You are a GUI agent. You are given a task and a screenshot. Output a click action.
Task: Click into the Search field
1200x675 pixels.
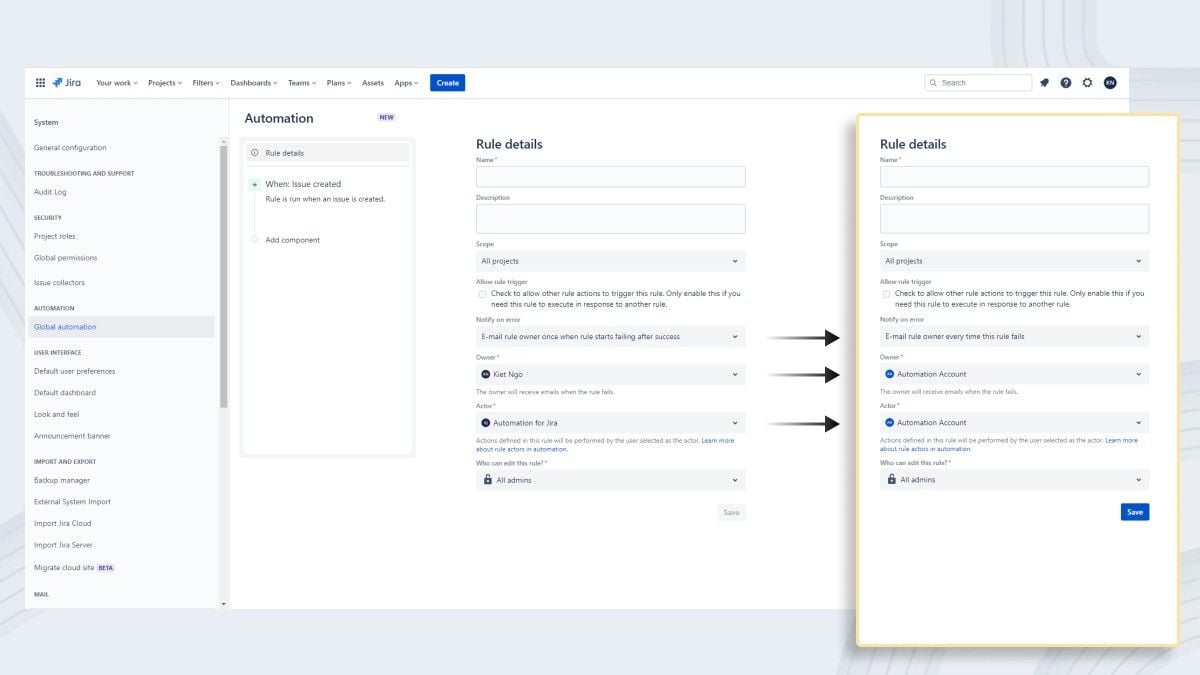tap(978, 83)
